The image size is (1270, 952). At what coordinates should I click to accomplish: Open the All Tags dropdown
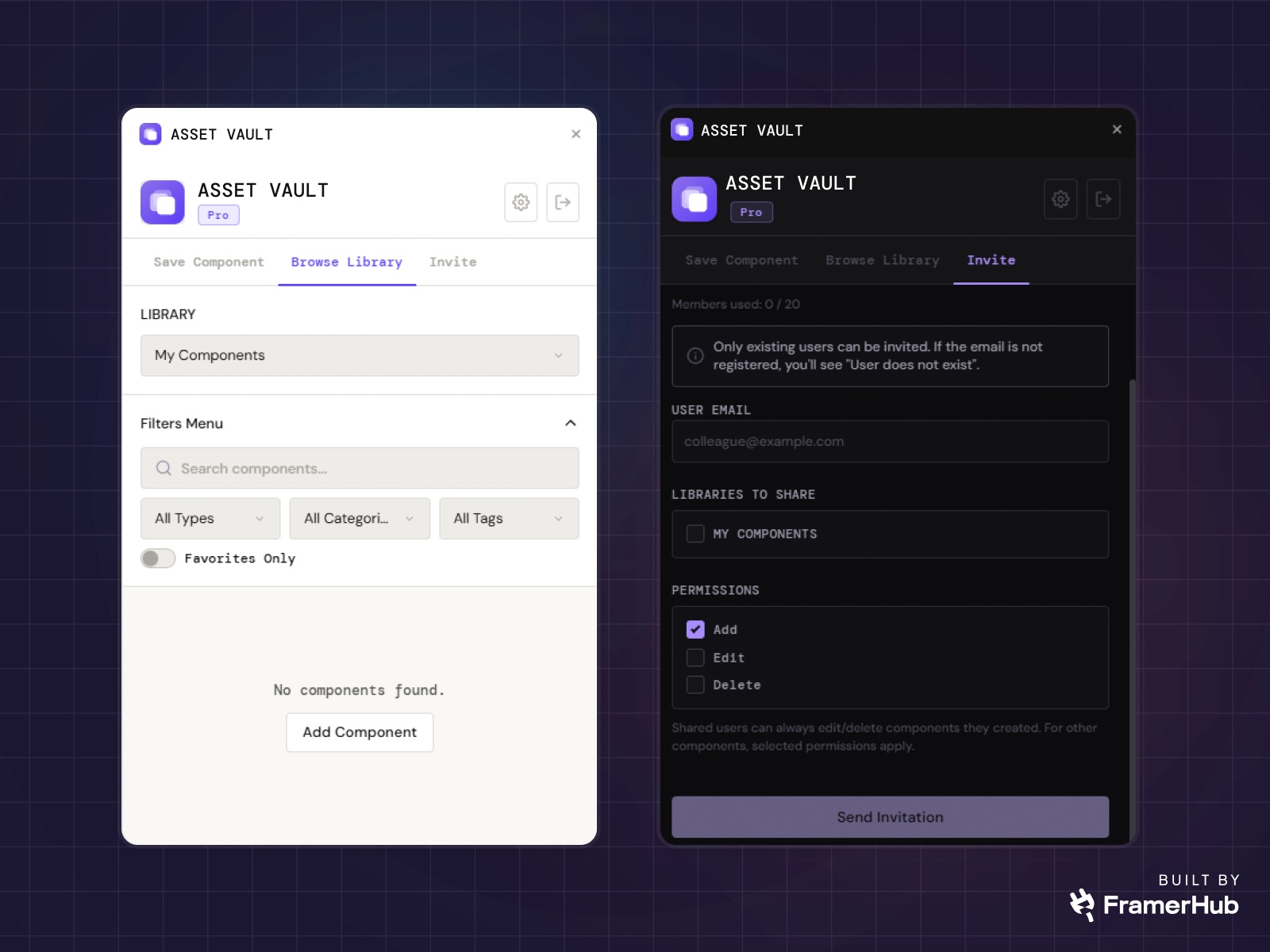pos(509,518)
